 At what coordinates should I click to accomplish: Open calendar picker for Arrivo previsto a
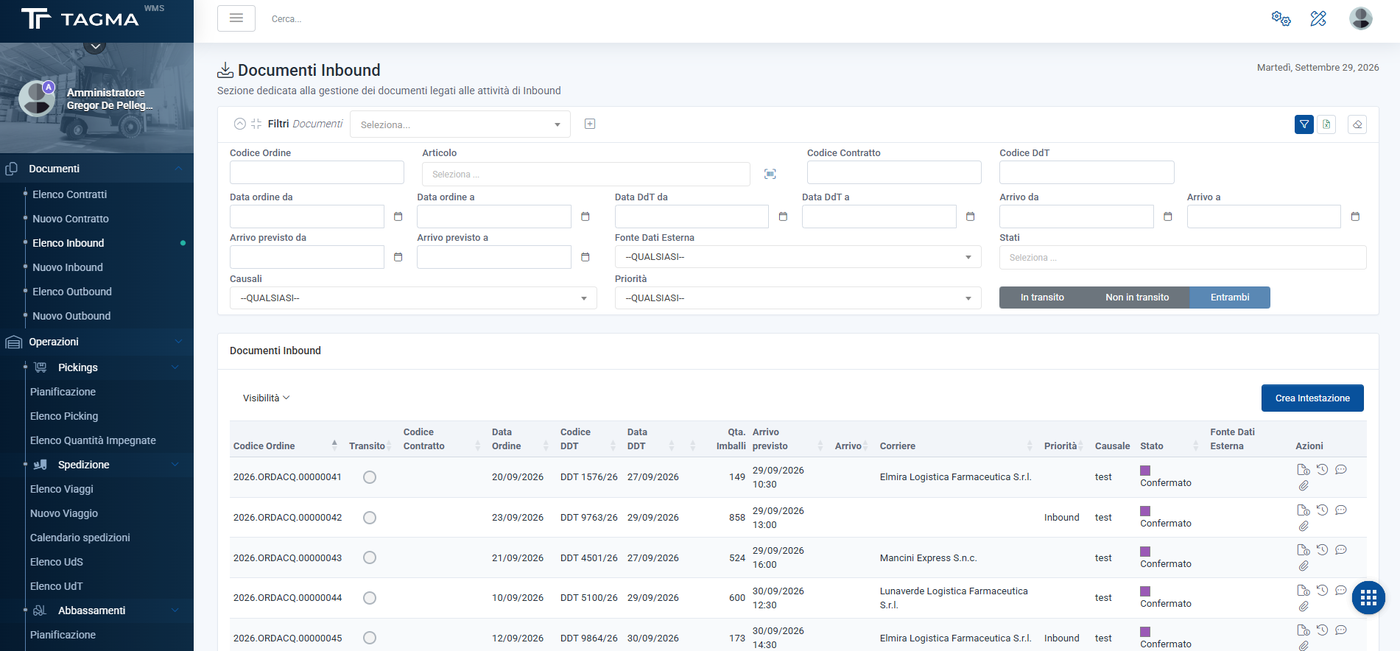[585, 257]
